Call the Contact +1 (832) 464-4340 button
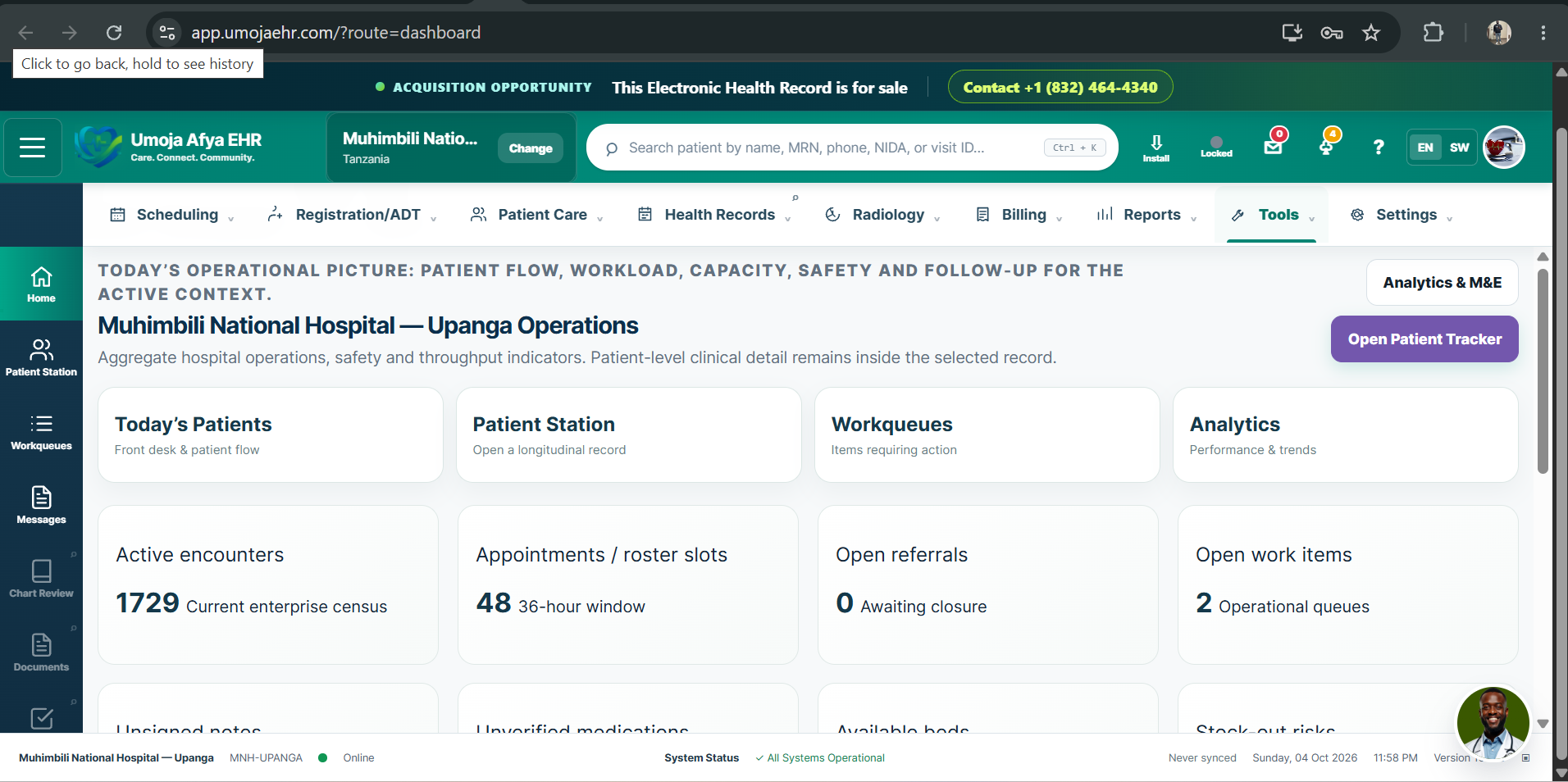 click(x=1060, y=87)
